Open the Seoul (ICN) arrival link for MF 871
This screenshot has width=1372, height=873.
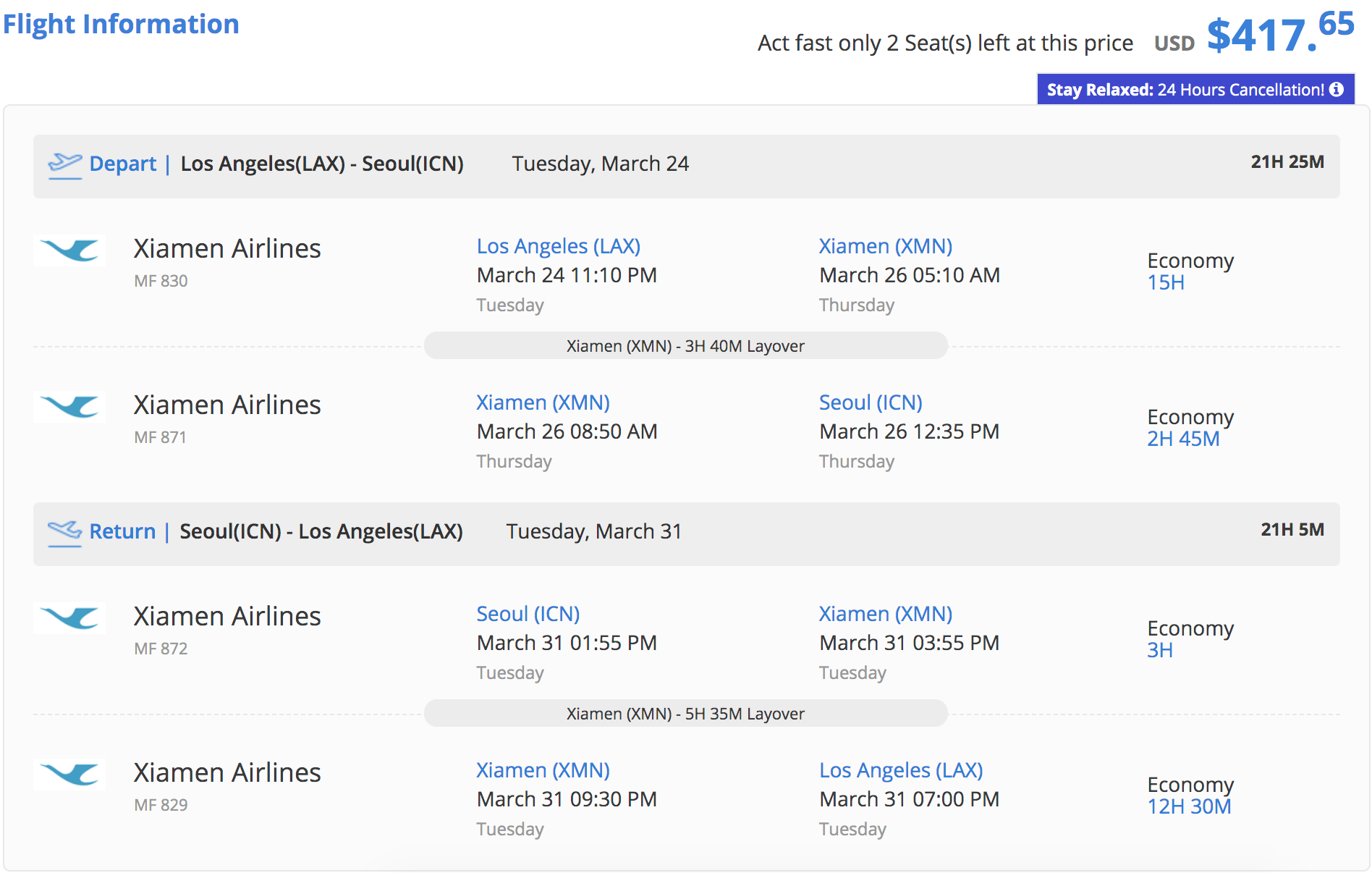click(x=871, y=402)
